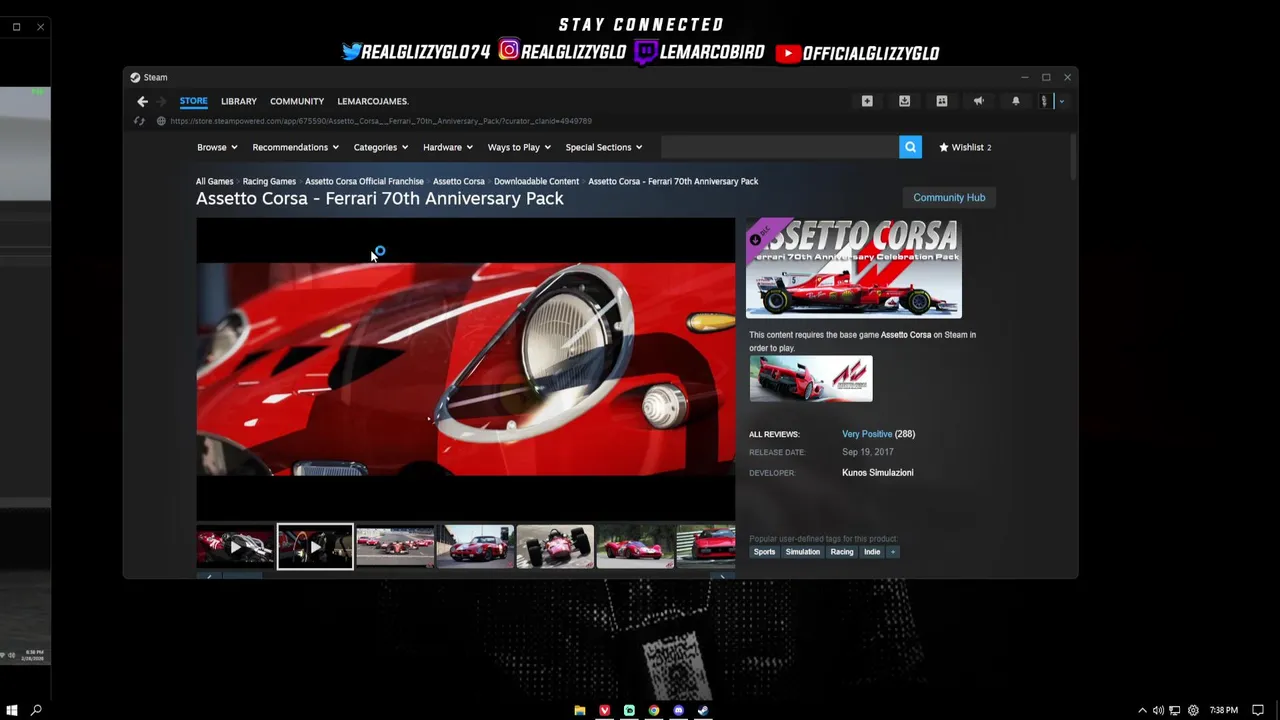Open File Explorer from the taskbar
This screenshot has width=1280, height=720.
tap(580, 710)
